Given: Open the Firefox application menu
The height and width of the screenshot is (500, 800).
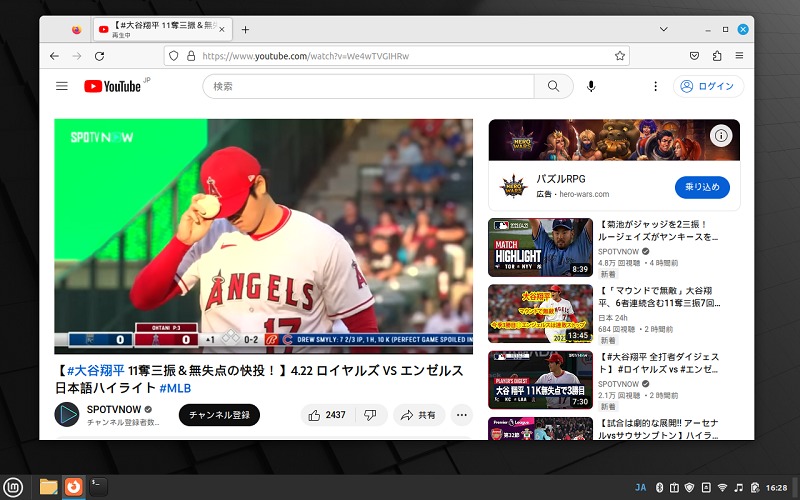Looking at the screenshot, I should point(739,56).
